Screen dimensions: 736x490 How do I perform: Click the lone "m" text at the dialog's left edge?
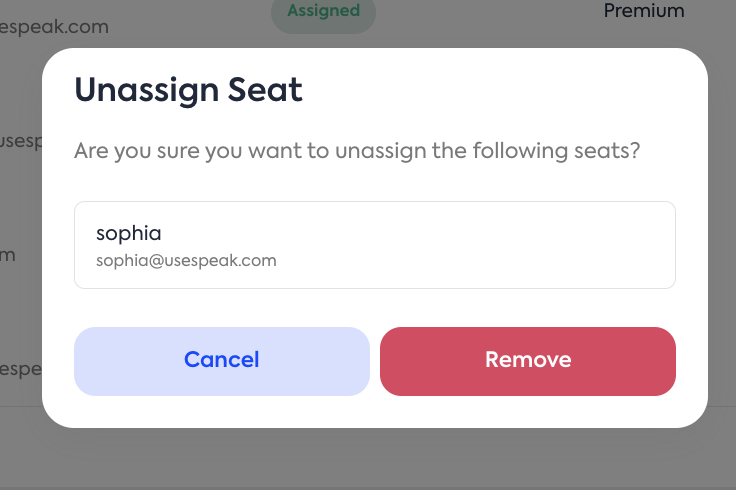coord(8,255)
